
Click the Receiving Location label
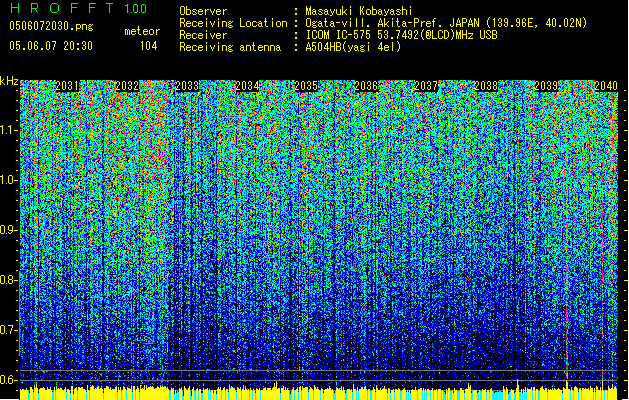(233, 23)
